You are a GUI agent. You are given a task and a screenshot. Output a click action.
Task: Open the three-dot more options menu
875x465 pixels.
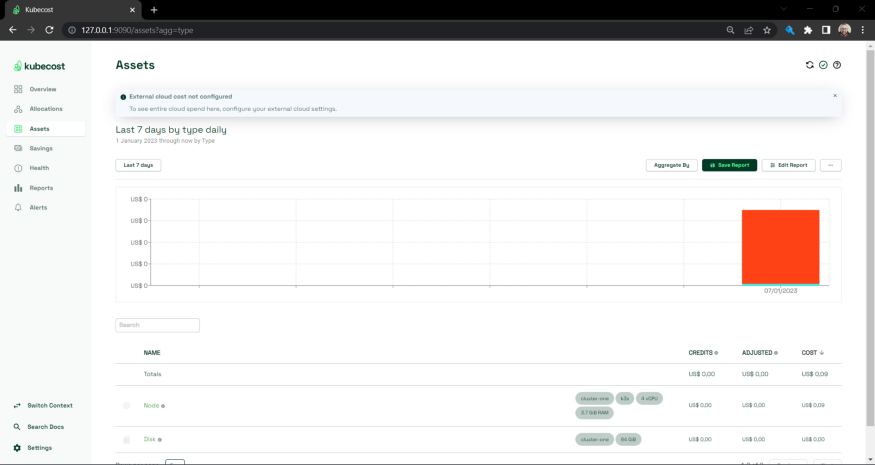(830, 165)
